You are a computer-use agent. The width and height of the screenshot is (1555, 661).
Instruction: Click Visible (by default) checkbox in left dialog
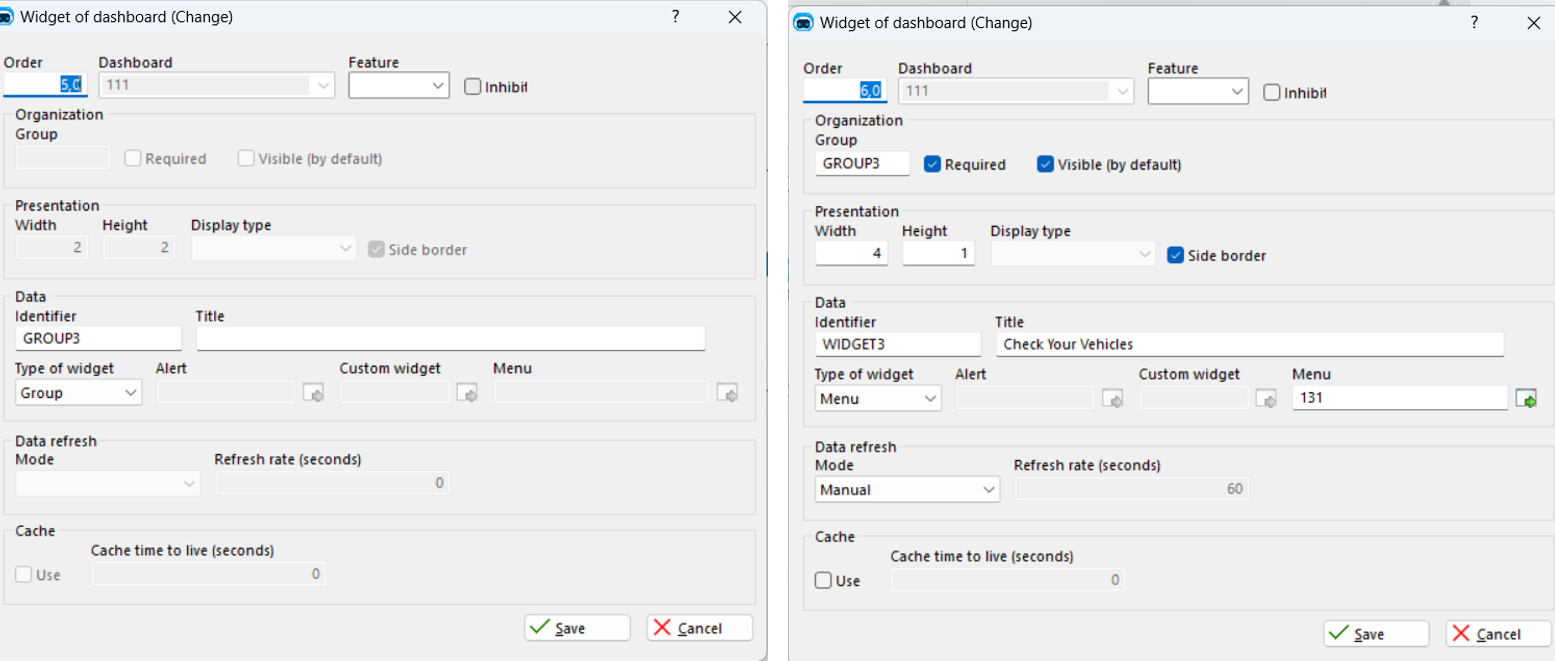click(245, 158)
